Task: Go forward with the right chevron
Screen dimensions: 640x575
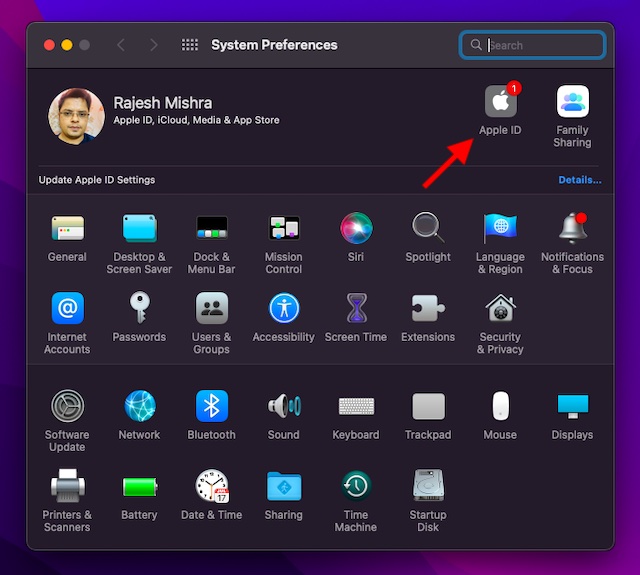Action: click(x=153, y=45)
